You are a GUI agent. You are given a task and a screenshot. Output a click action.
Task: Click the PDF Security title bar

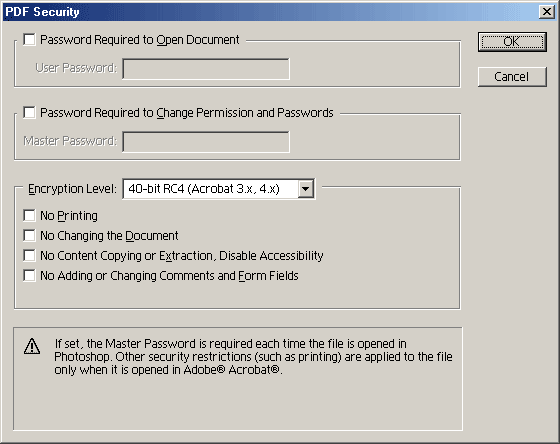tap(271, 12)
